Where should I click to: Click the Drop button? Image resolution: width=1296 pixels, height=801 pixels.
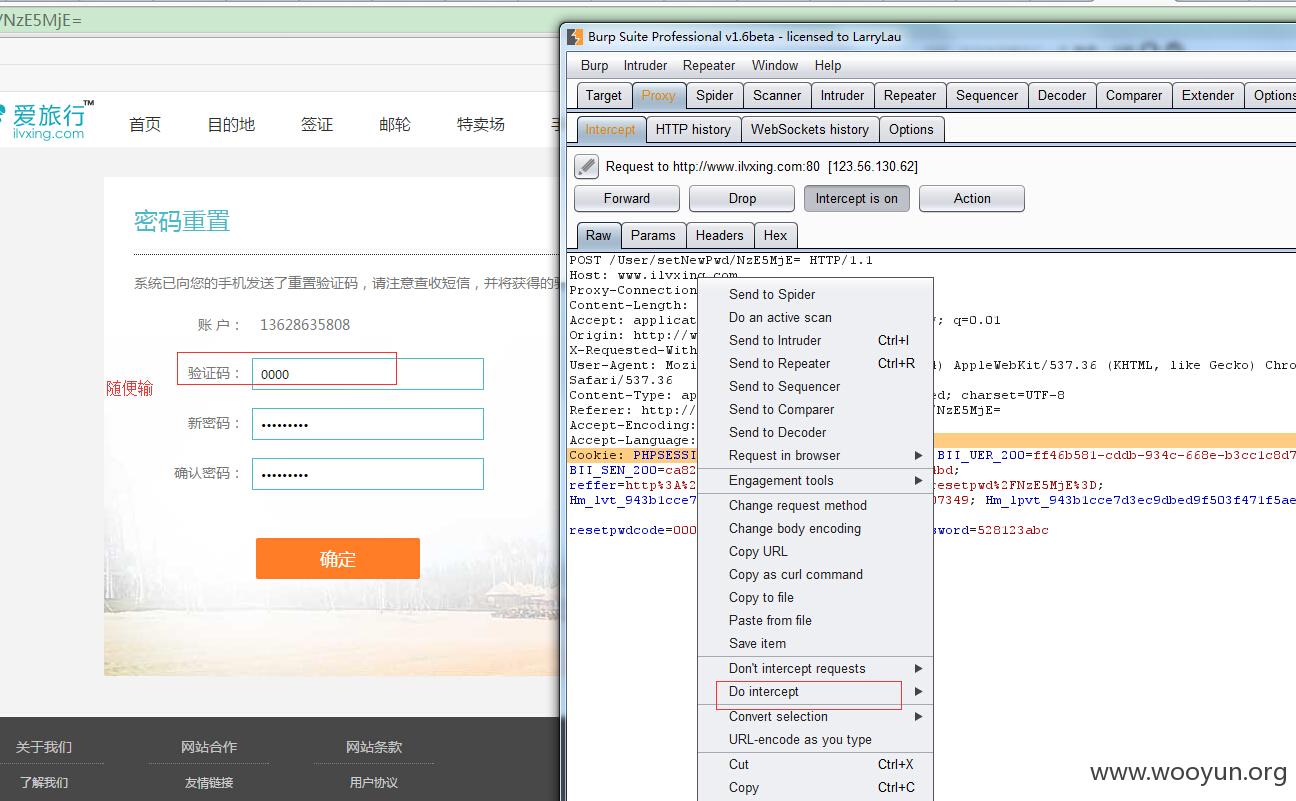pos(742,198)
